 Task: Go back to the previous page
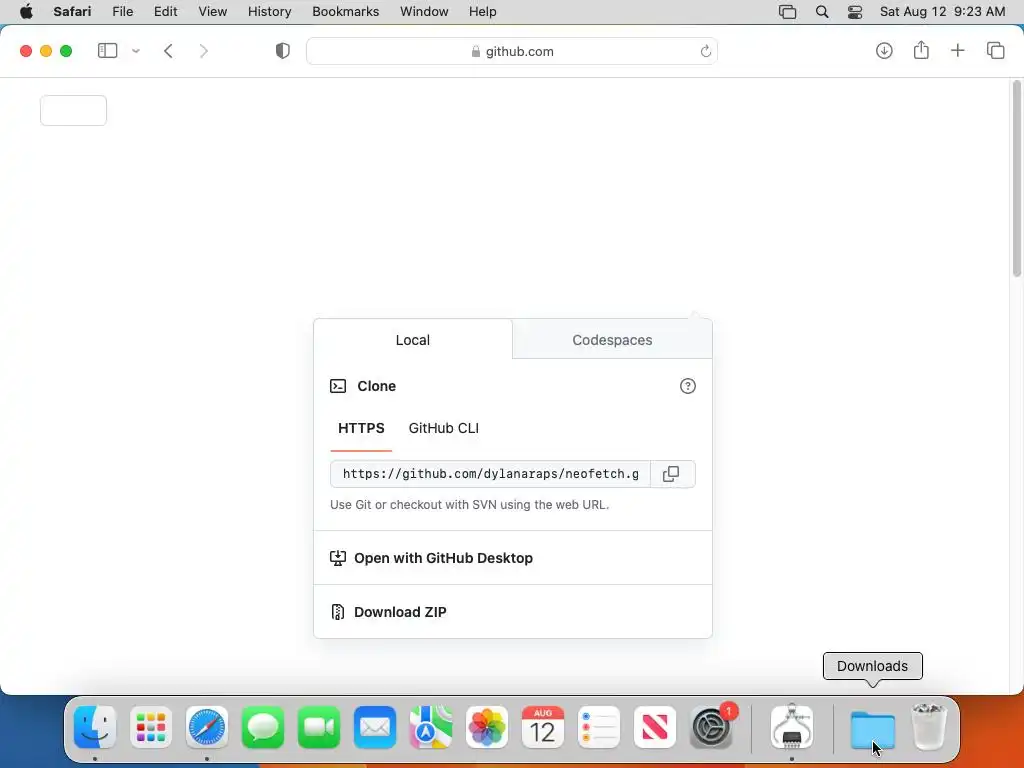pos(168,51)
